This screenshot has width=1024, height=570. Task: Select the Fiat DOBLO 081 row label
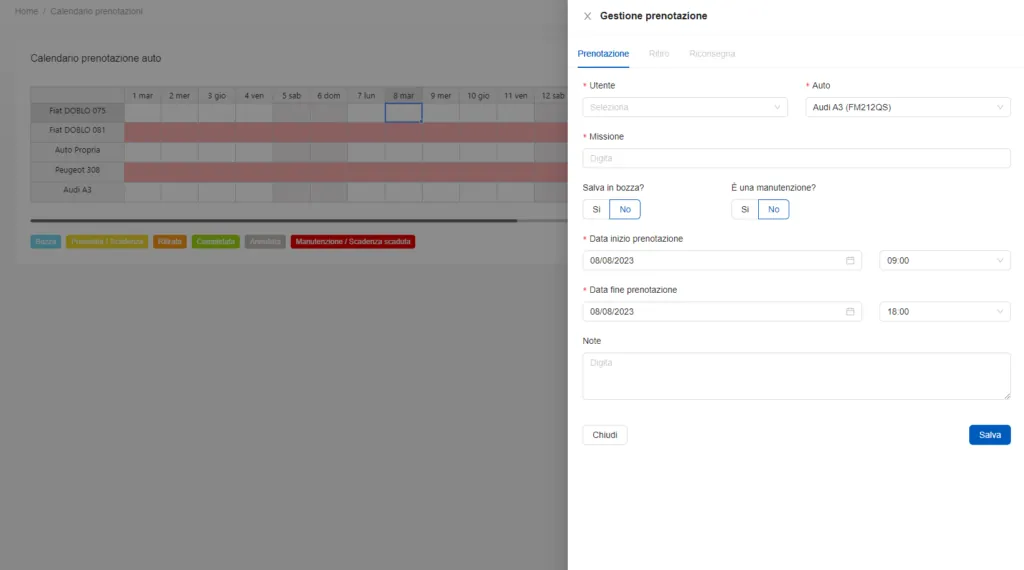tap(77, 131)
